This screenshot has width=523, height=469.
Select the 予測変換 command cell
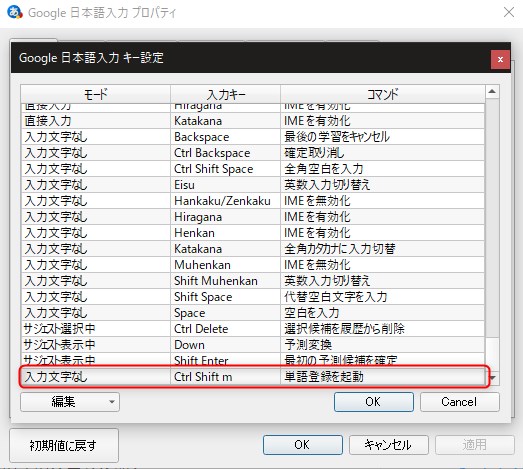(383, 345)
